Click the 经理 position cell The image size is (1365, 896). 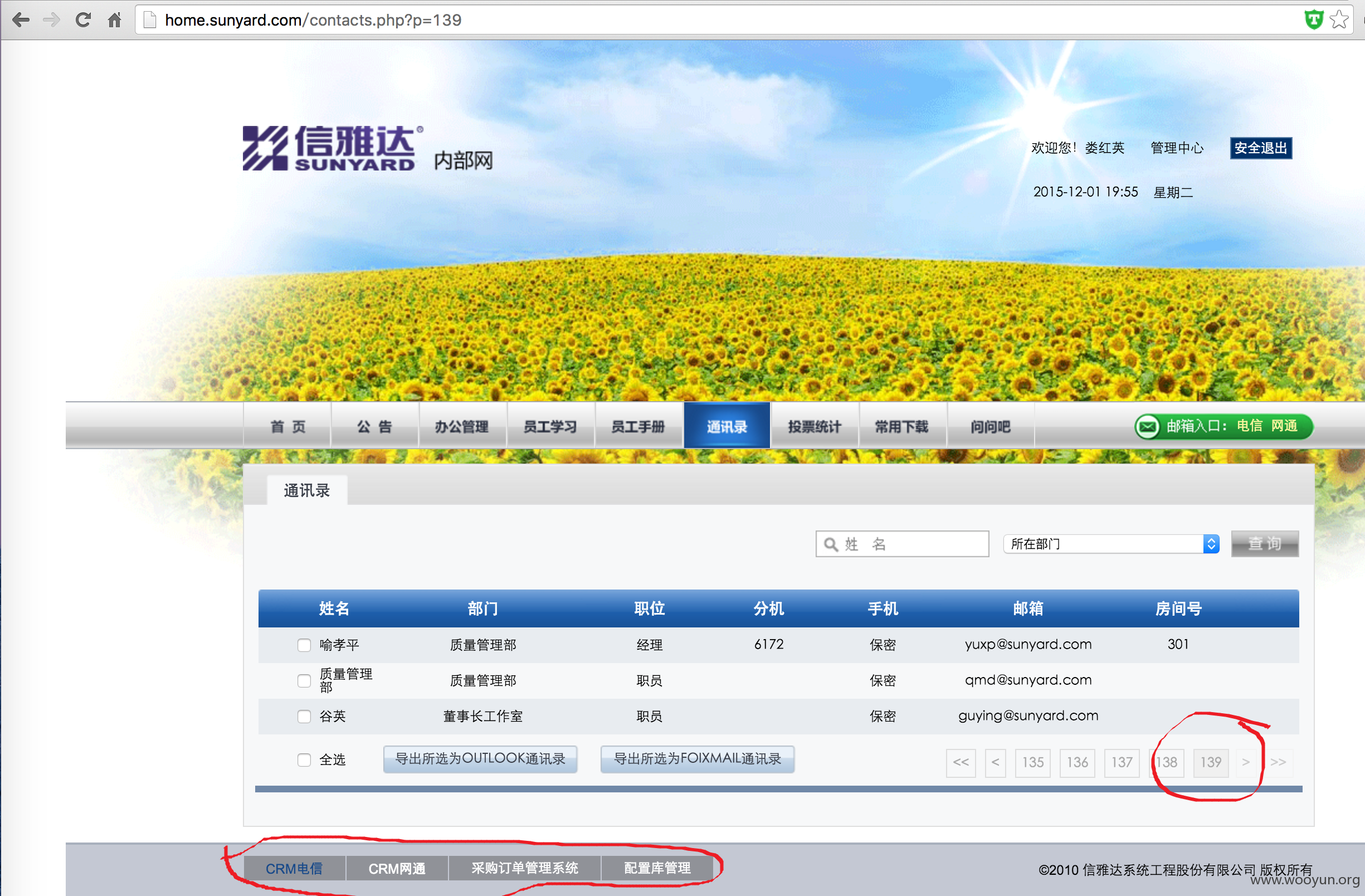649,645
